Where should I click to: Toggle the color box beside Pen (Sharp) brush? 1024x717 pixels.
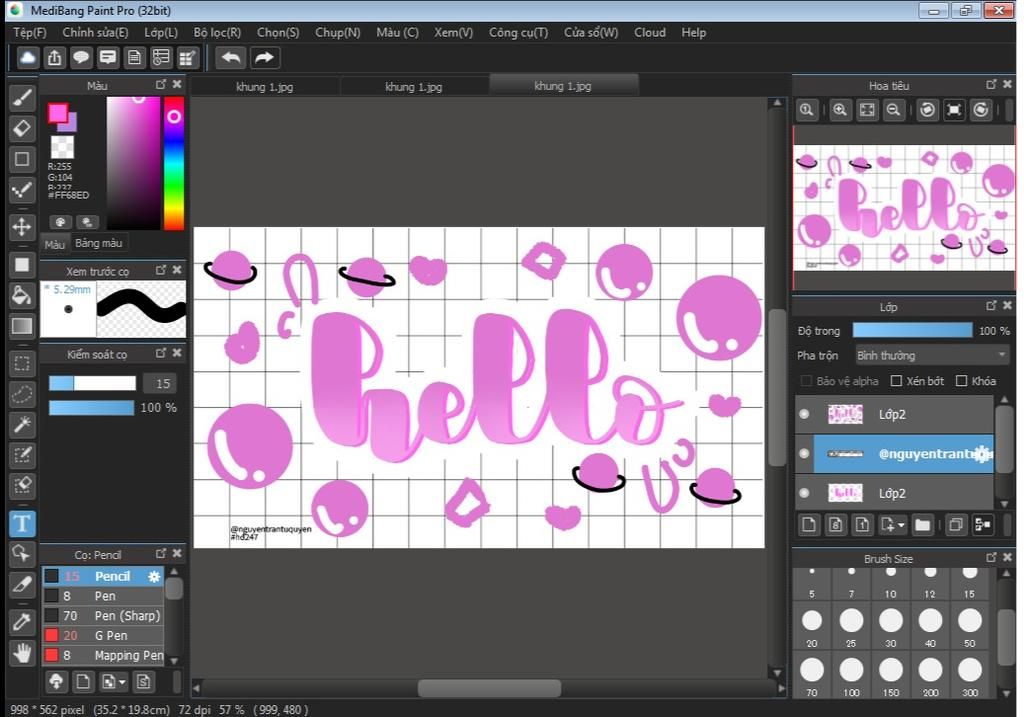tap(52, 616)
